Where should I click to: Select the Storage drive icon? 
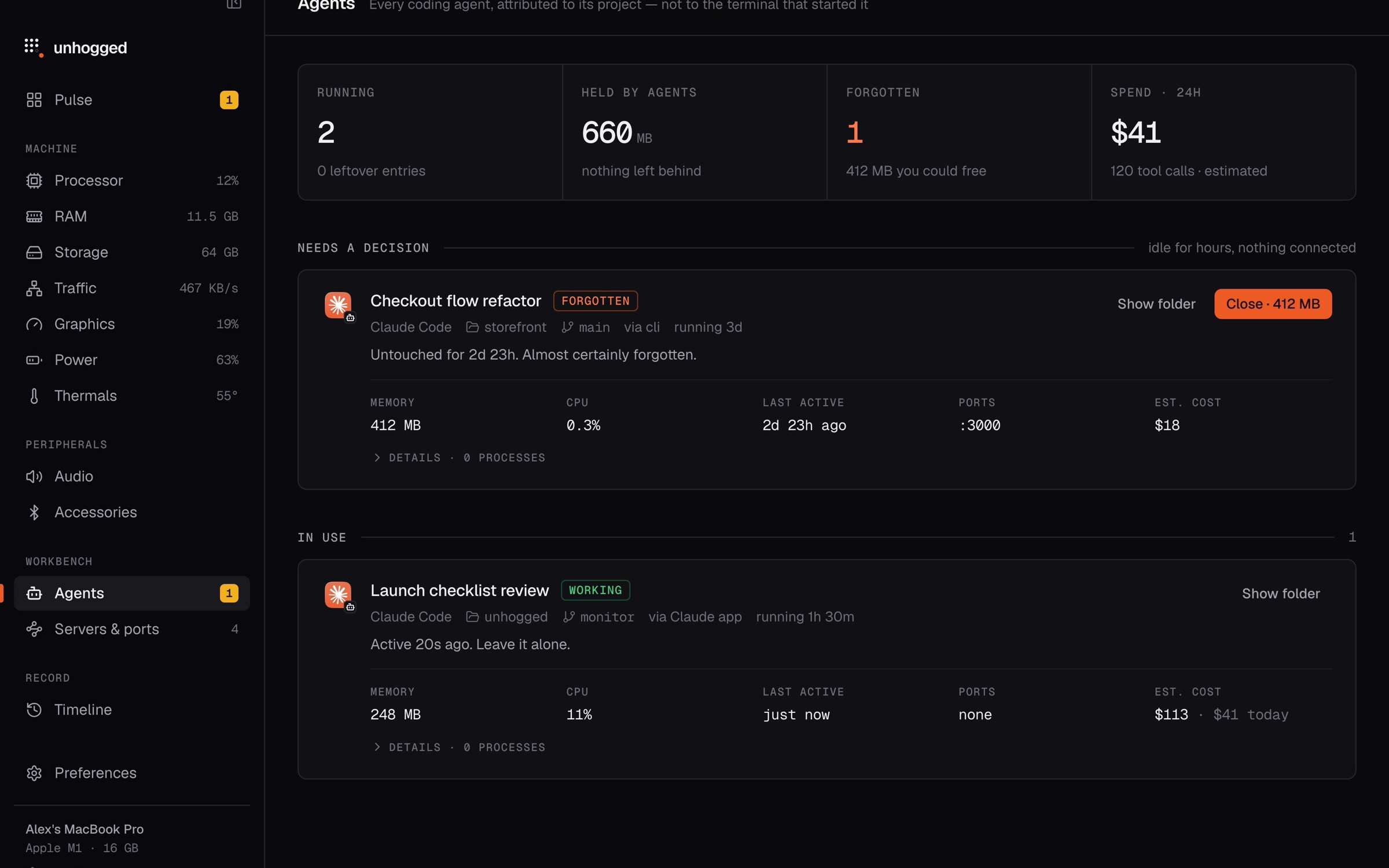click(34, 252)
